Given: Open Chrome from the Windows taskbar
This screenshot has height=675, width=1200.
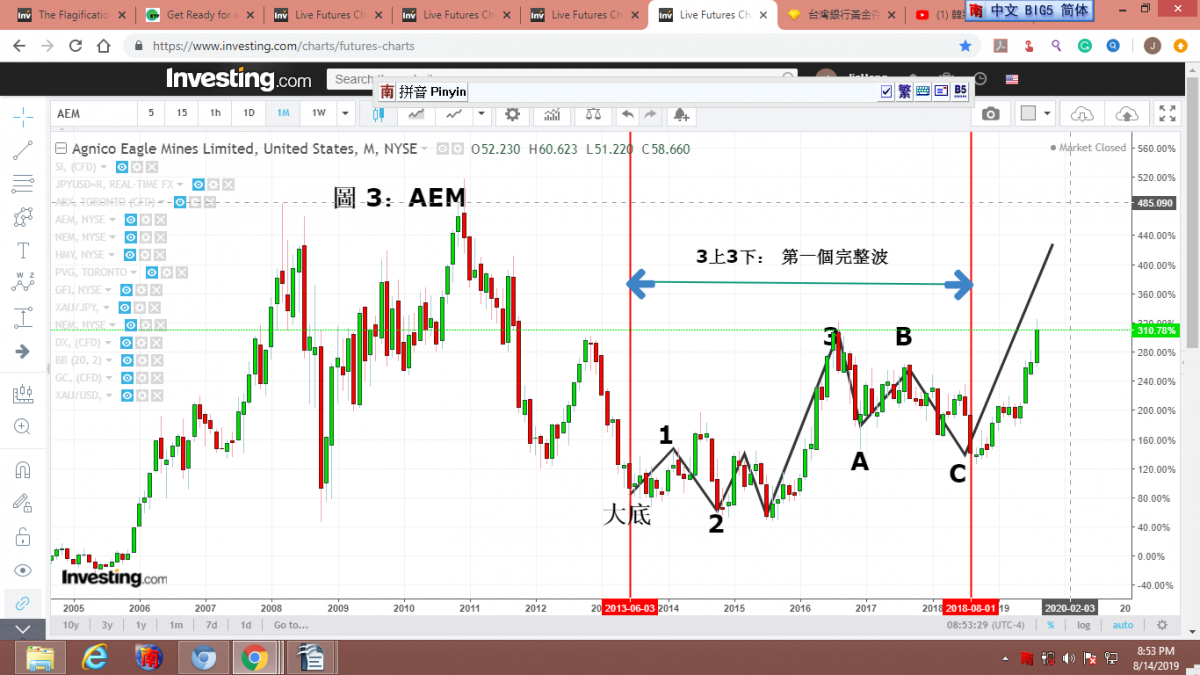Looking at the screenshot, I should [254, 658].
